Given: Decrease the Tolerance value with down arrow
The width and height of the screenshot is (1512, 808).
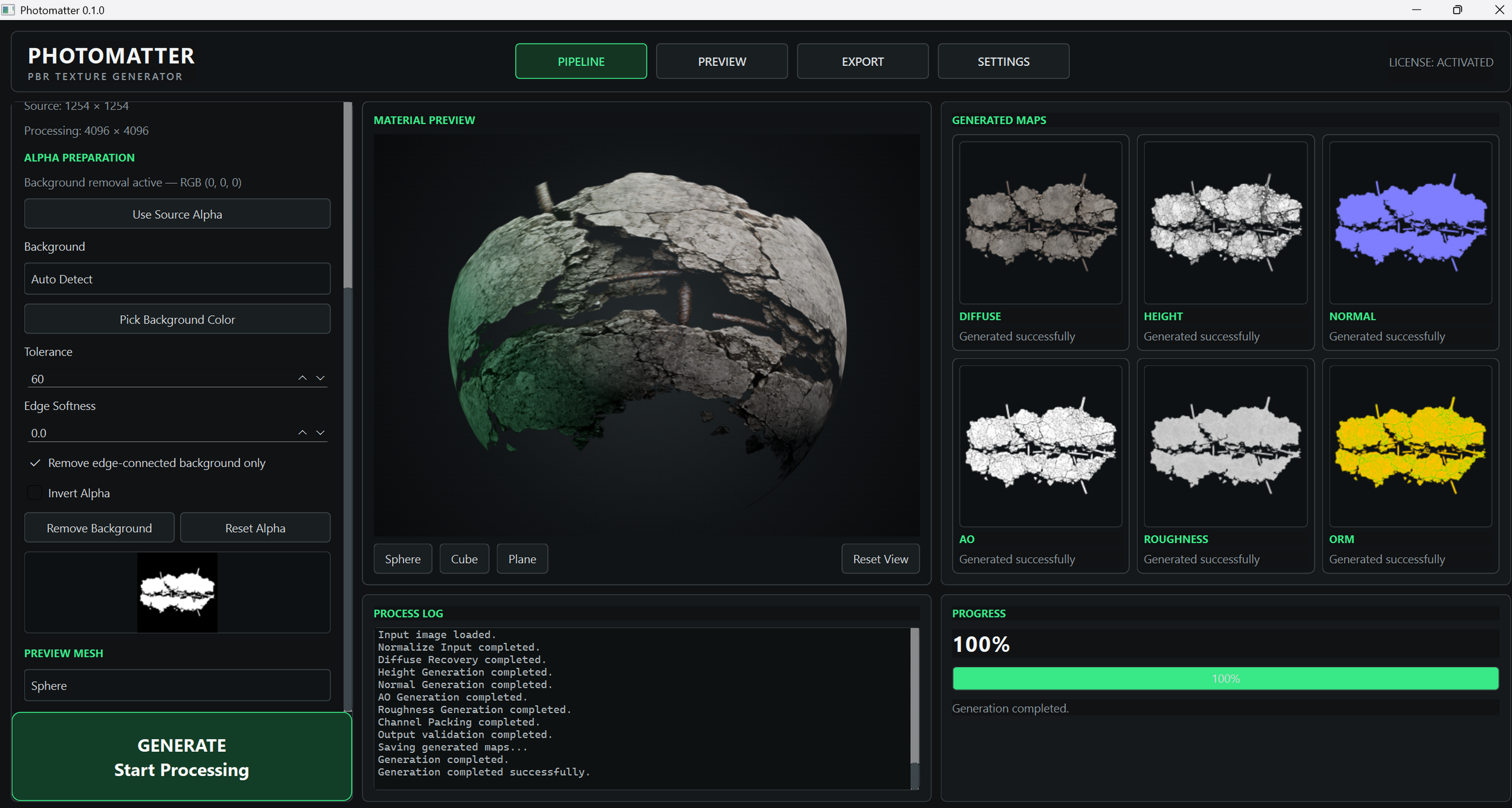Looking at the screenshot, I should [321, 378].
